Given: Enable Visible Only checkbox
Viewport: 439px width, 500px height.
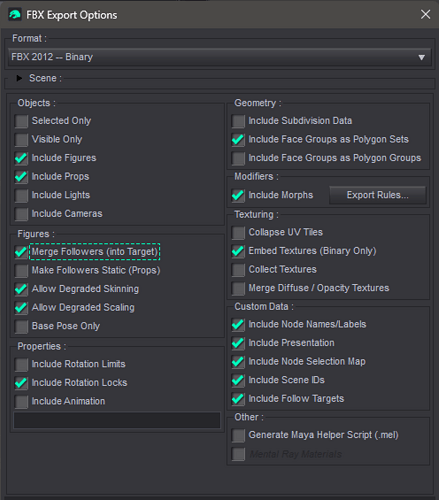Looking at the screenshot, I should pyautogui.click(x=21, y=140).
